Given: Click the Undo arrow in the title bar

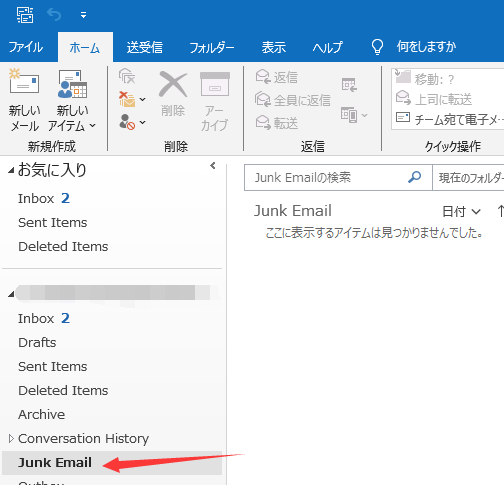Looking at the screenshot, I should pos(54,15).
